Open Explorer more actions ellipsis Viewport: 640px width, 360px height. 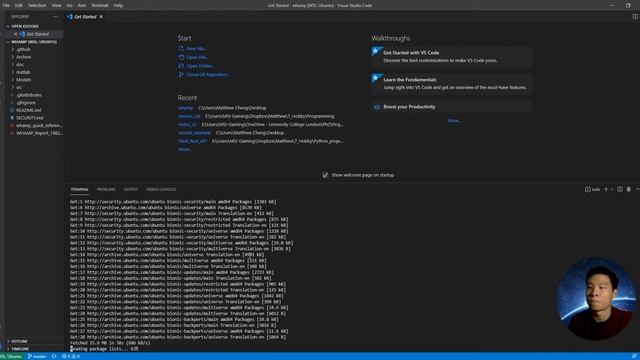tap(56, 17)
